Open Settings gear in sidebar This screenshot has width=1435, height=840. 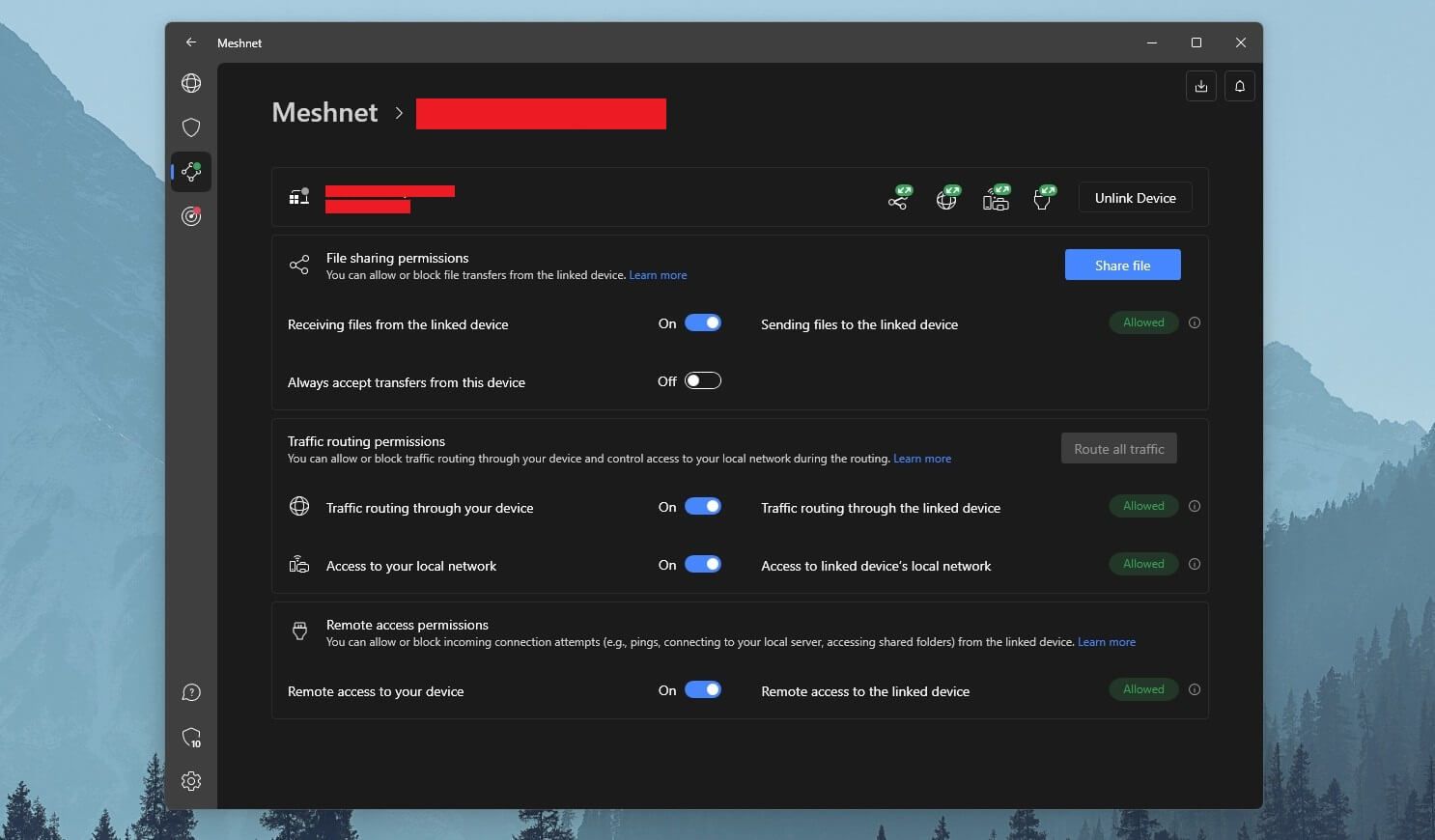(x=191, y=781)
